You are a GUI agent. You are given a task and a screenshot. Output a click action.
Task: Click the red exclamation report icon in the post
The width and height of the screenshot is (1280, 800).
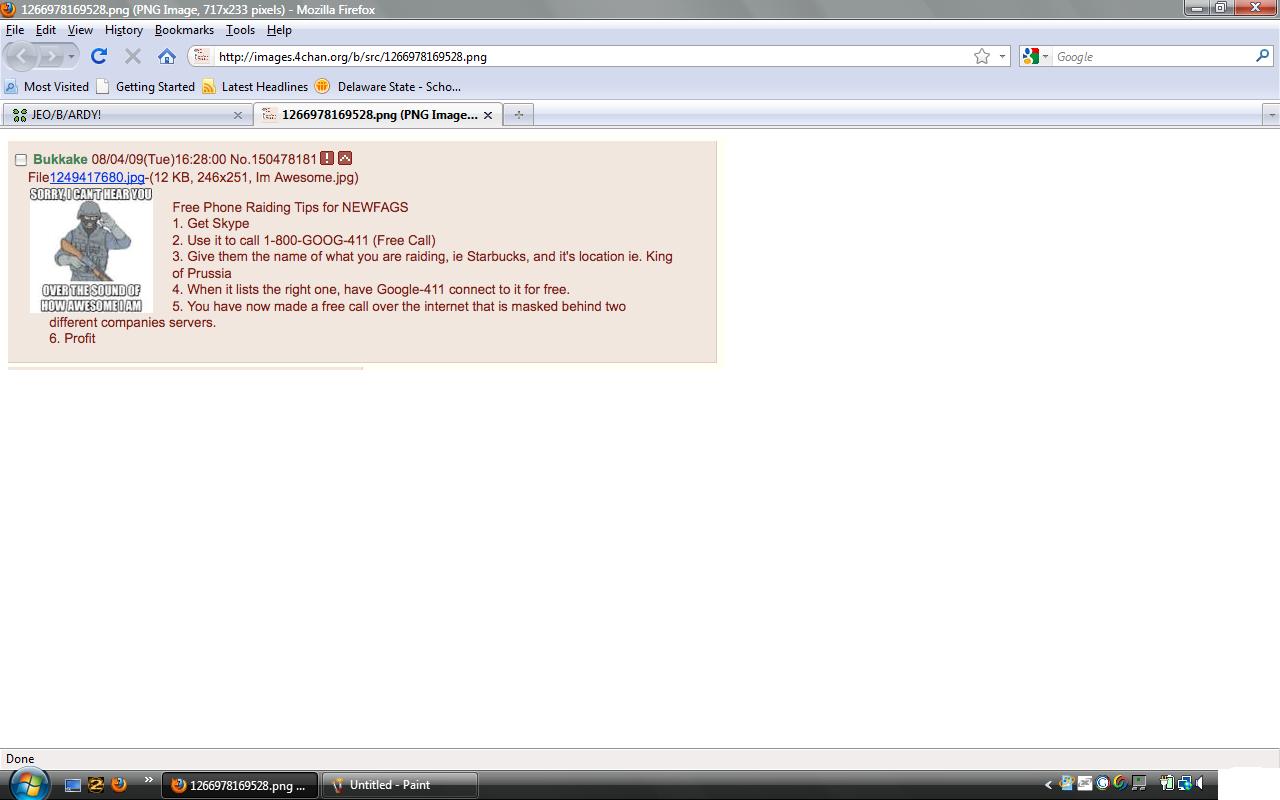click(x=327, y=159)
